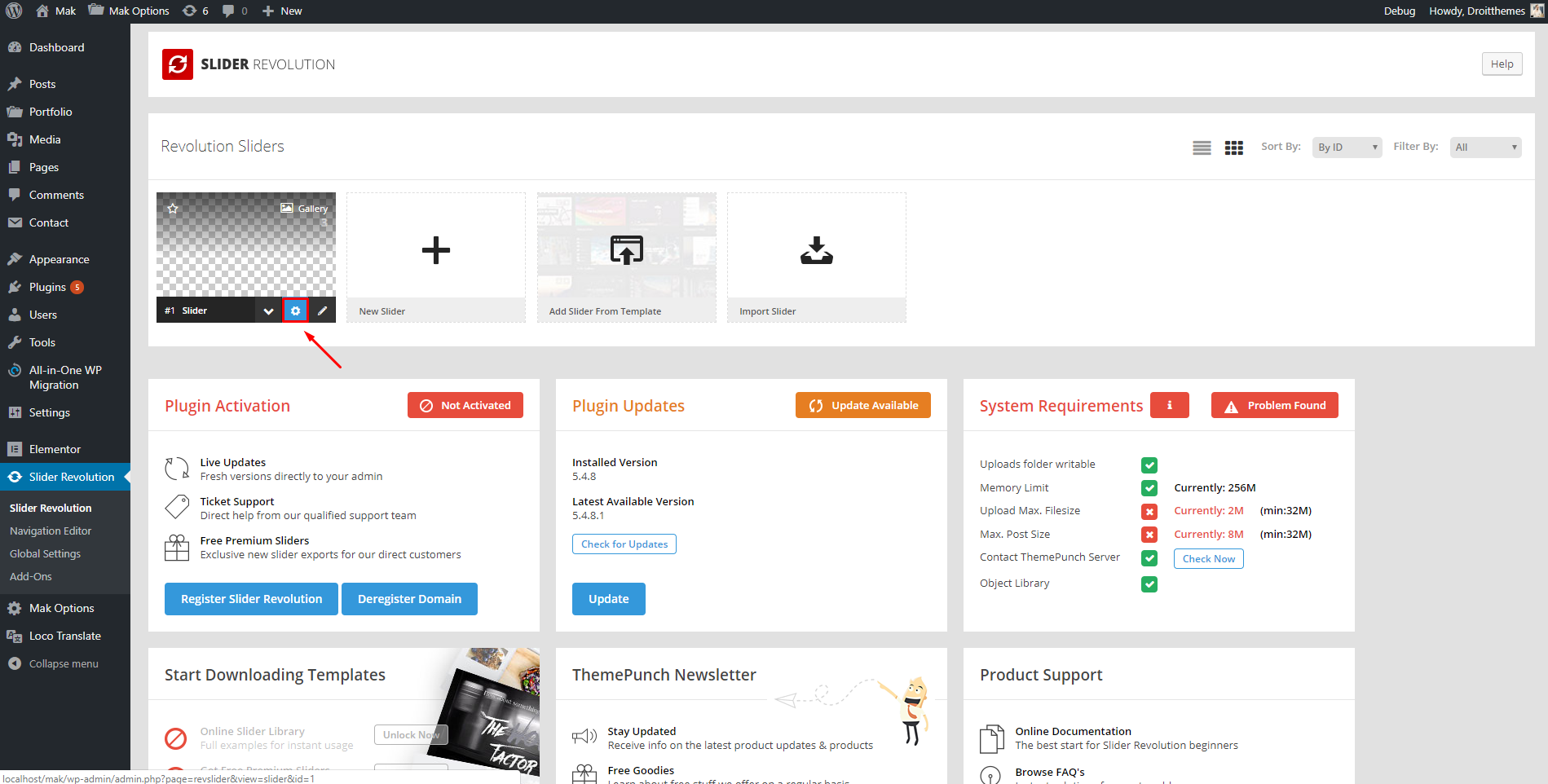Screen dimensions: 1548x784
Task: Open the Portfolio menu item
Action: tap(65, 112)
